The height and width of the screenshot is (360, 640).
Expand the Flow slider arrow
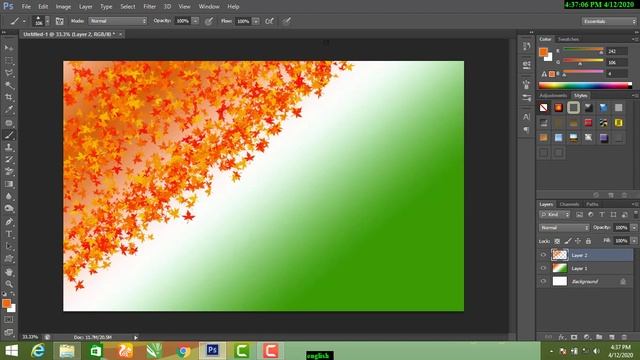click(256, 21)
